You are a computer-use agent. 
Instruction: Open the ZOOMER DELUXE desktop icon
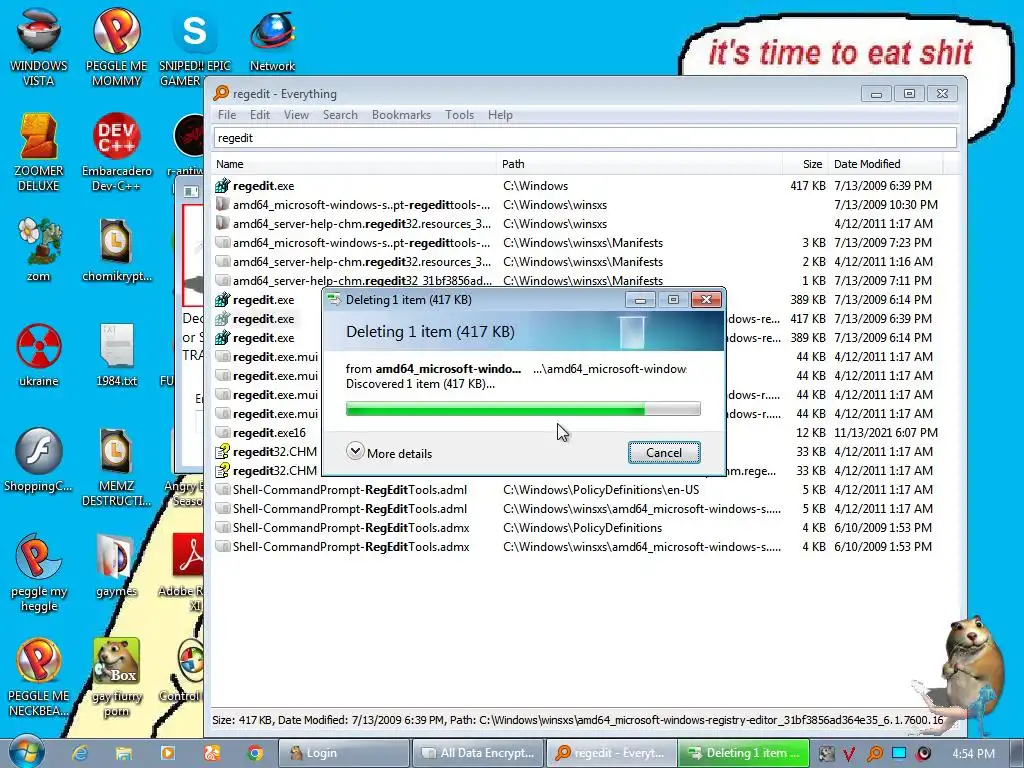point(39,152)
